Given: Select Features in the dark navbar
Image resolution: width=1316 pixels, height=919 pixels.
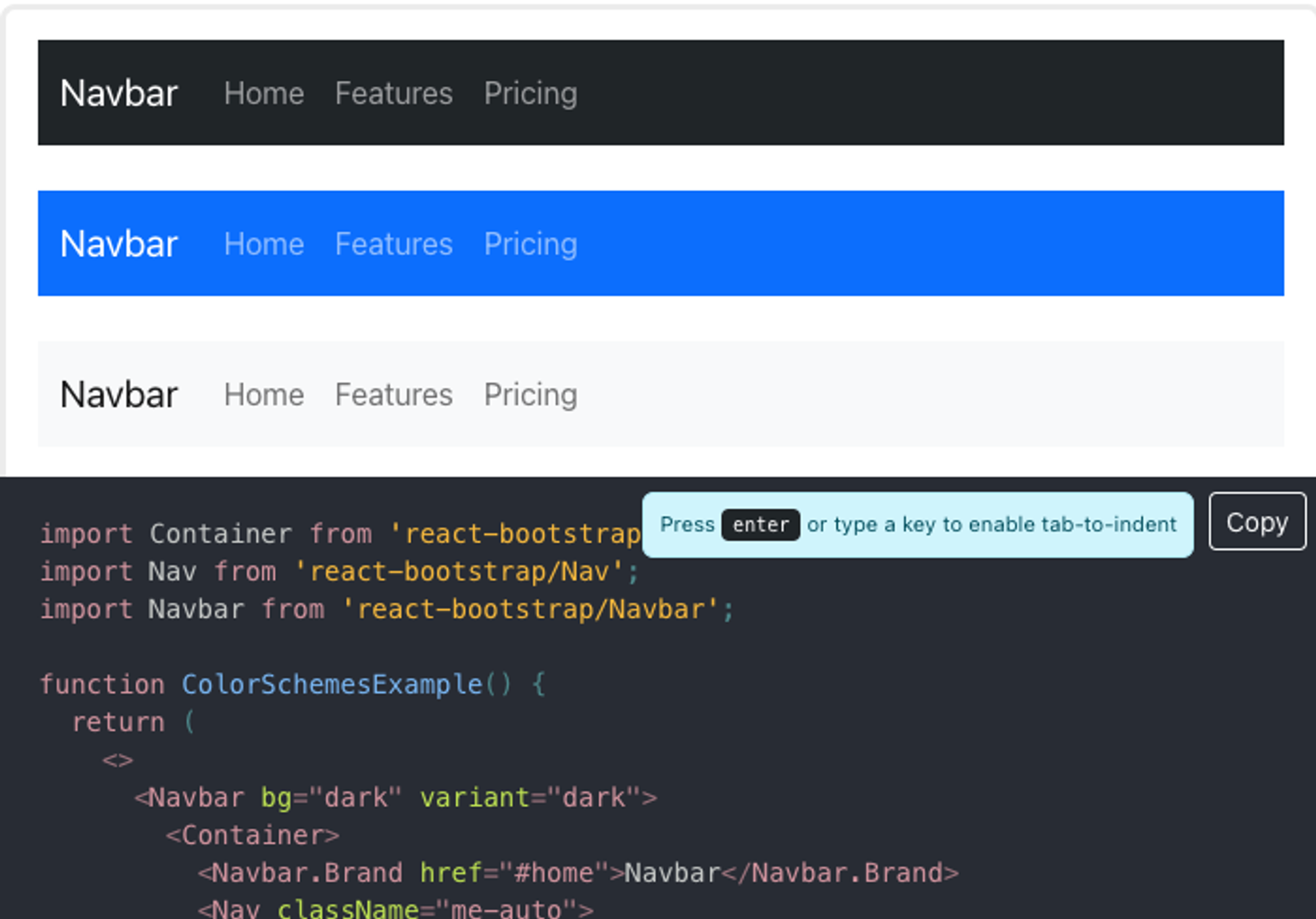Looking at the screenshot, I should click(x=393, y=93).
